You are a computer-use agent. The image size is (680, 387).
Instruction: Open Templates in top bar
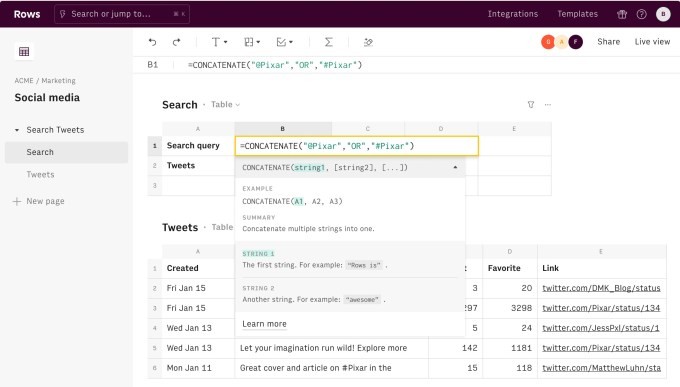point(577,14)
